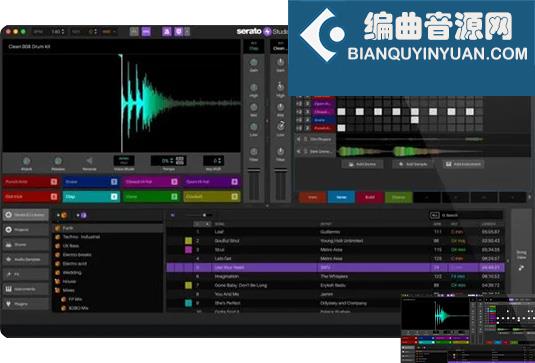Click the small square icon on Cowbell pad
Viewport: 535px width, 363px height.
(235, 197)
